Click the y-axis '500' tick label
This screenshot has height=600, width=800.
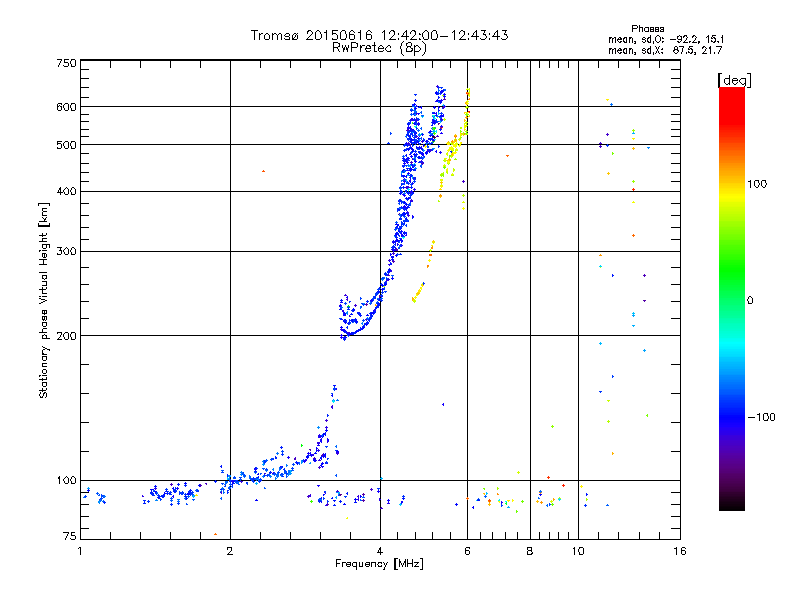click(x=67, y=145)
